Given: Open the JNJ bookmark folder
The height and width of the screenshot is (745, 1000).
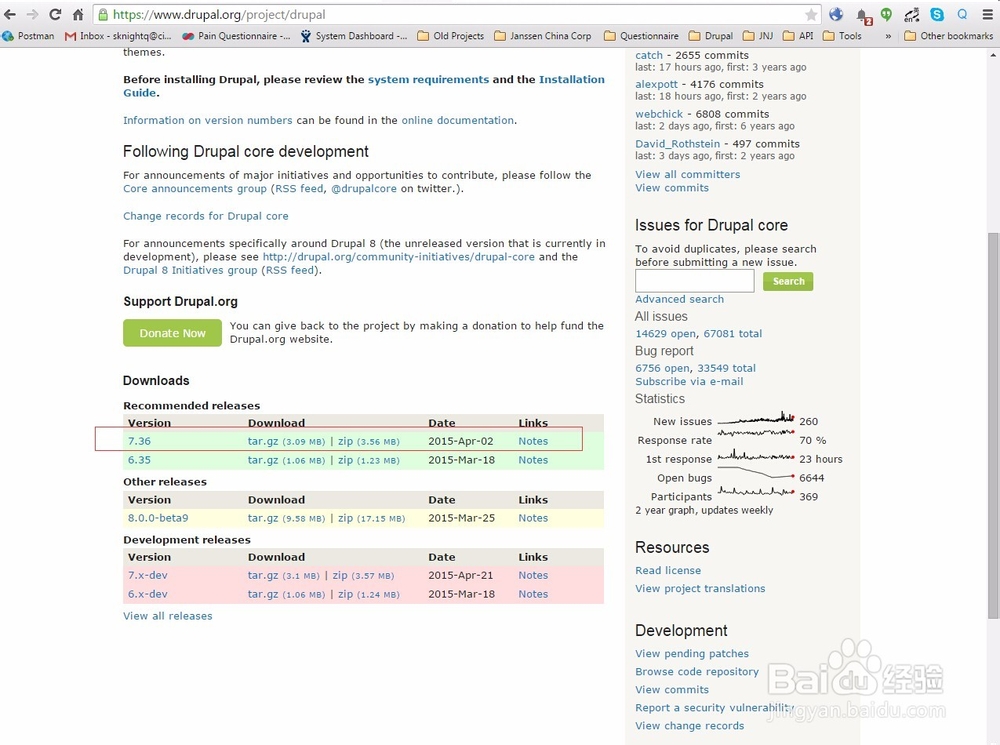Looking at the screenshot, I should (x=758, y=36).
